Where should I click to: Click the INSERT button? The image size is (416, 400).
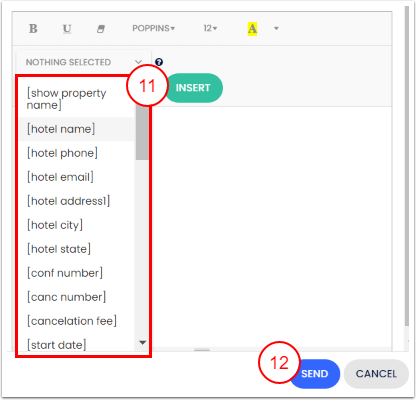click(193, 88)
